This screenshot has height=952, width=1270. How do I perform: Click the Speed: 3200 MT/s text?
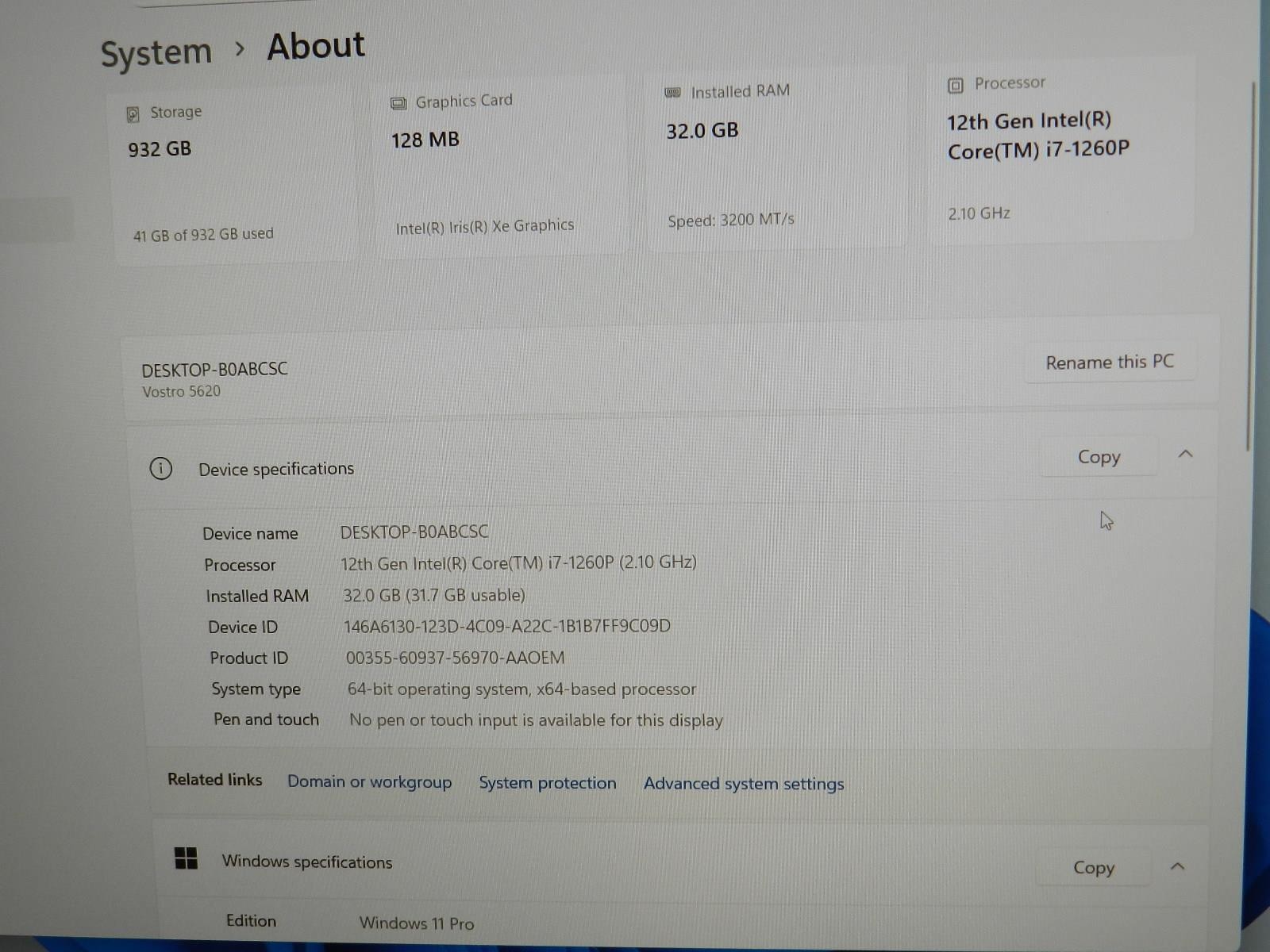pyautogui.click(x=730, y=220)
